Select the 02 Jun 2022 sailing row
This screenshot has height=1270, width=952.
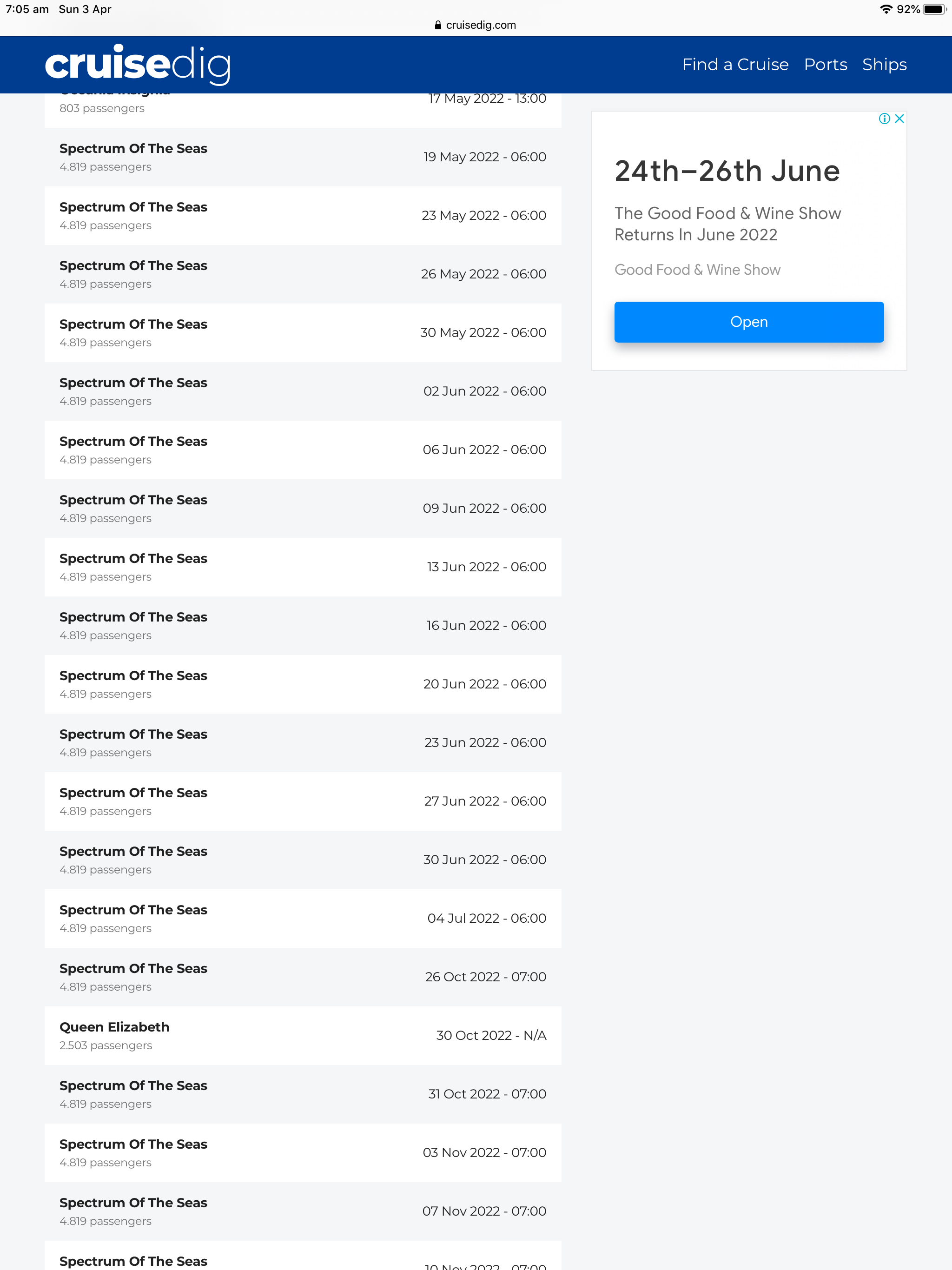[x=303, y=391]
